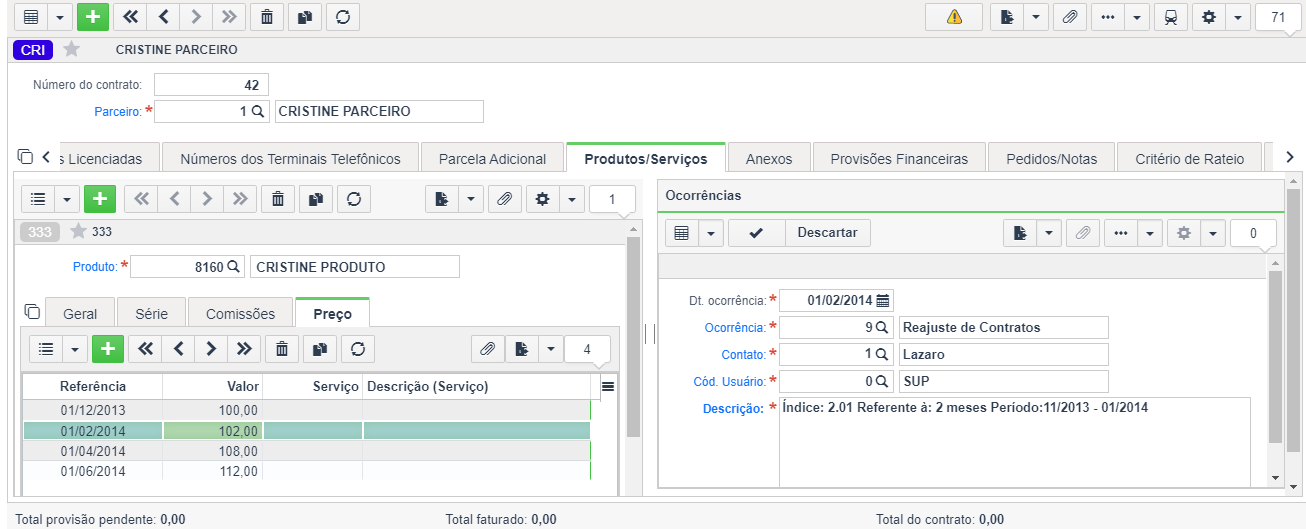
Task: Expand product export dropdown arrow
Action: coord(470,199)
